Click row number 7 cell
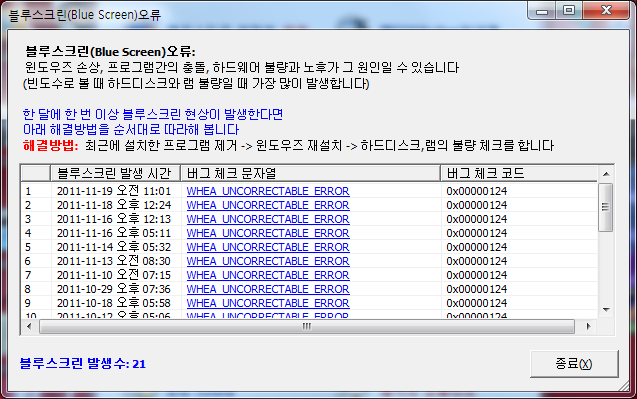The height and width of the screenshot is (399, 637). click(36, 275)
